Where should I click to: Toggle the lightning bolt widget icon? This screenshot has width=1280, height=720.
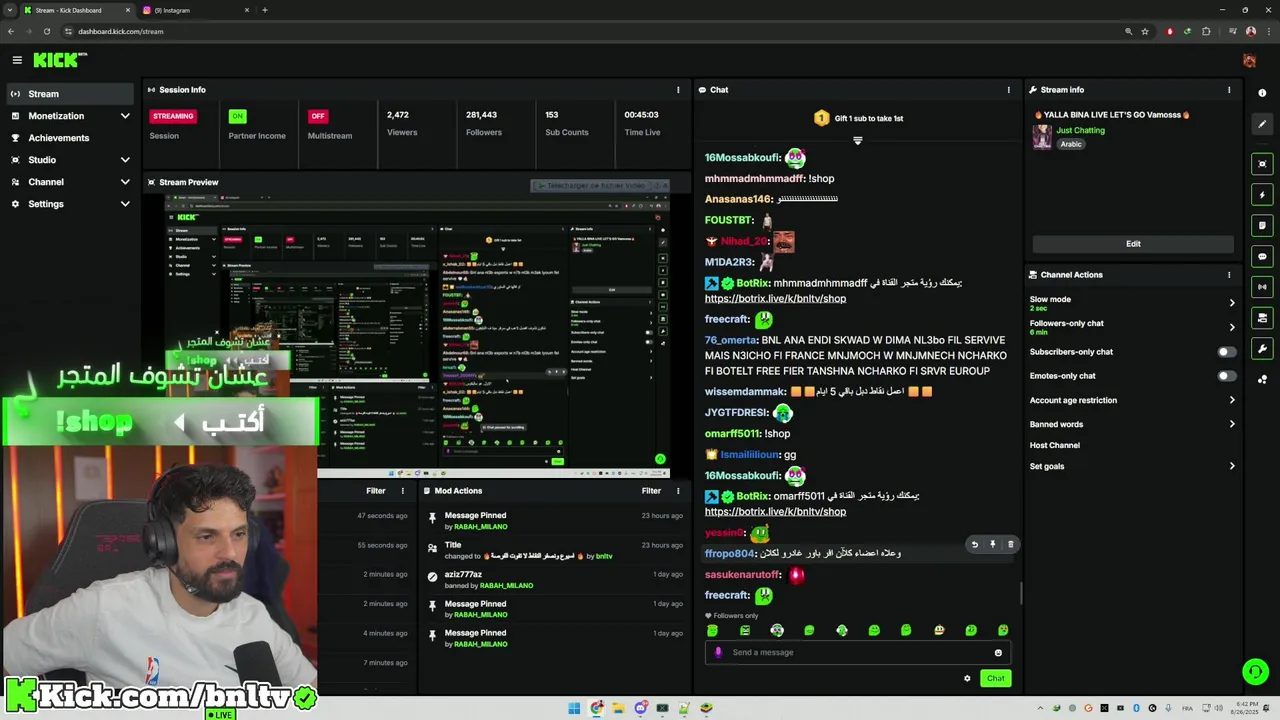click(x=1262, y=195)
